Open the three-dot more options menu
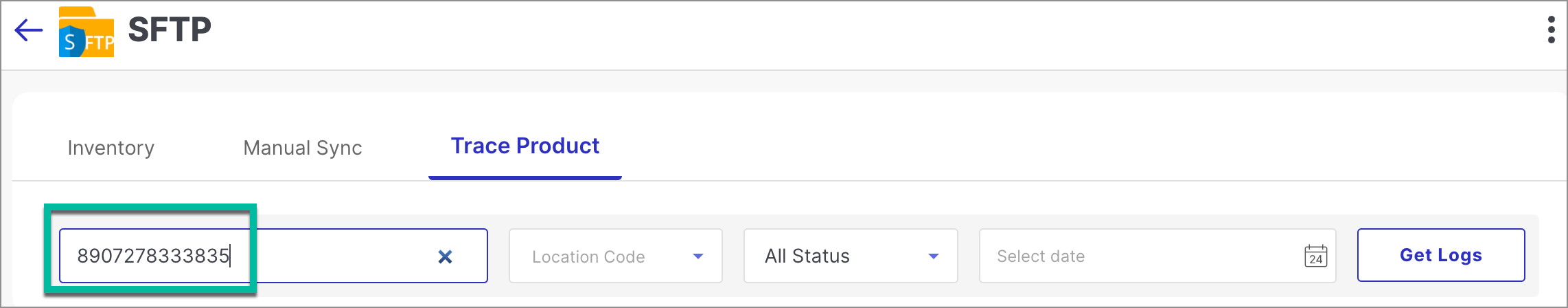The image size is (1568, 308). (x=1551, y=30)
